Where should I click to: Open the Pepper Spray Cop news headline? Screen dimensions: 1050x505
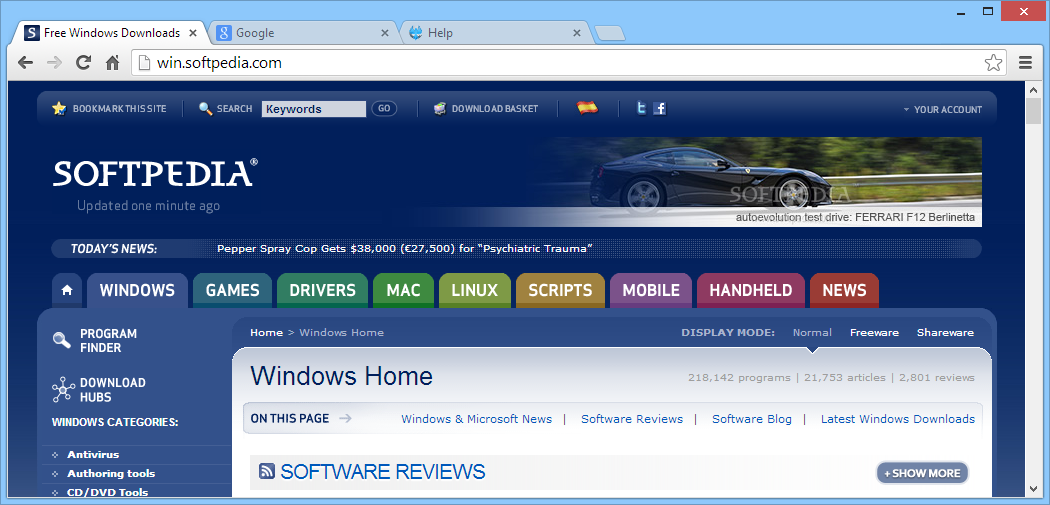pos(405,249)
